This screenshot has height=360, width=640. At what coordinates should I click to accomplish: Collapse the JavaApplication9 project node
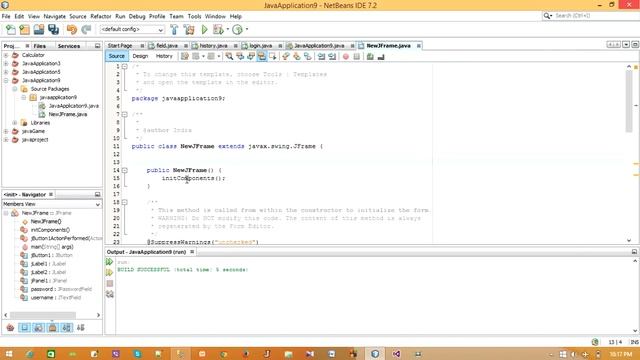pyautogui.click(x=6, y=80)
